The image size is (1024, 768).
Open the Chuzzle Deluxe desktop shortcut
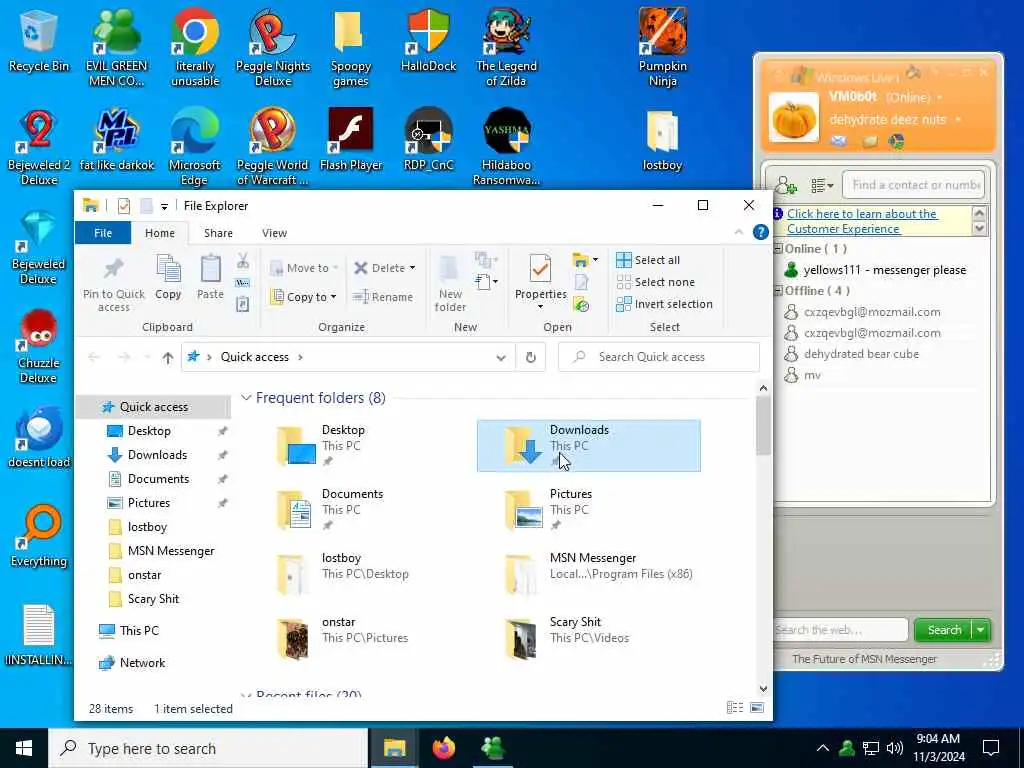(x=39, y=347)
